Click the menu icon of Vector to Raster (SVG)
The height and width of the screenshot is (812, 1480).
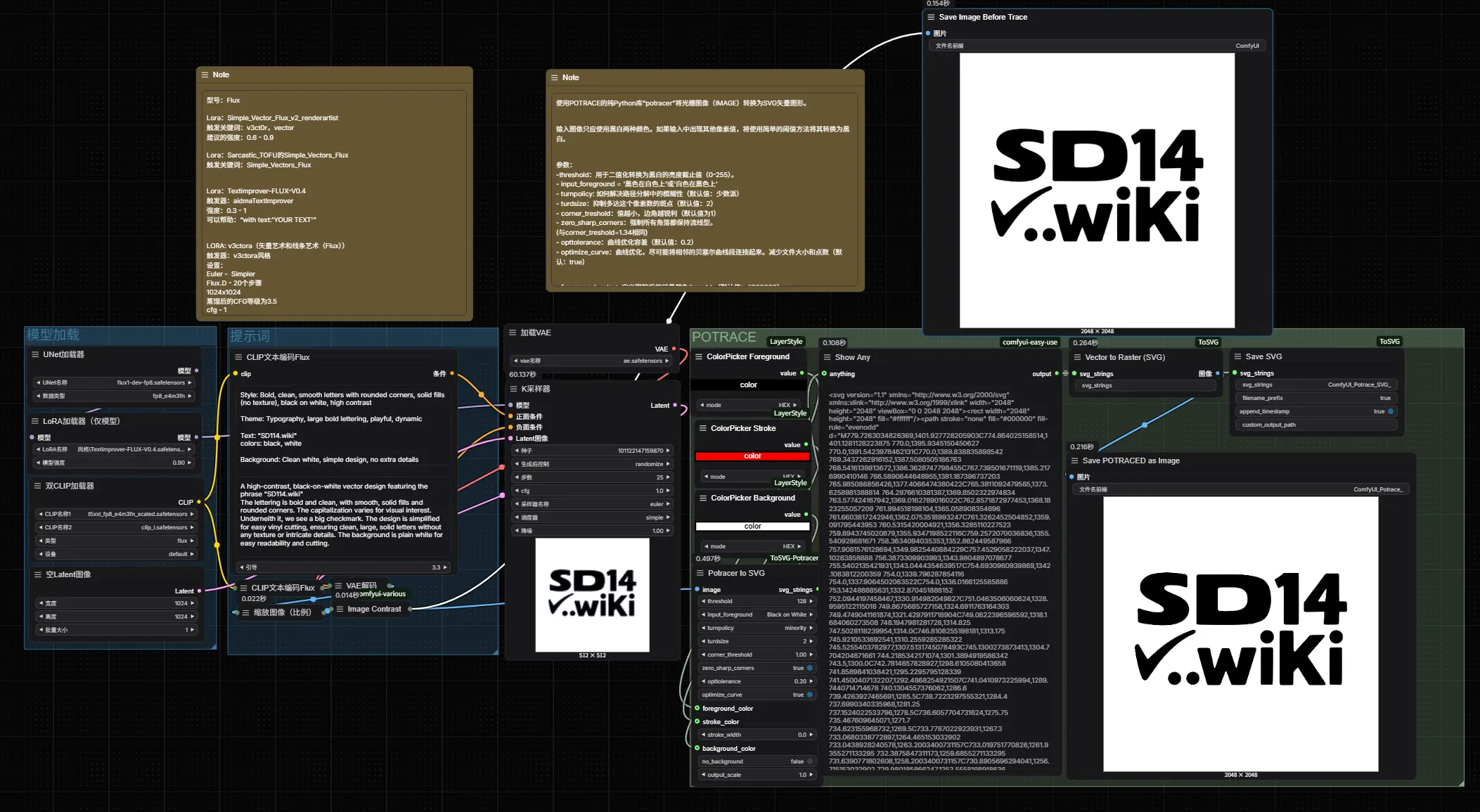1077,357
